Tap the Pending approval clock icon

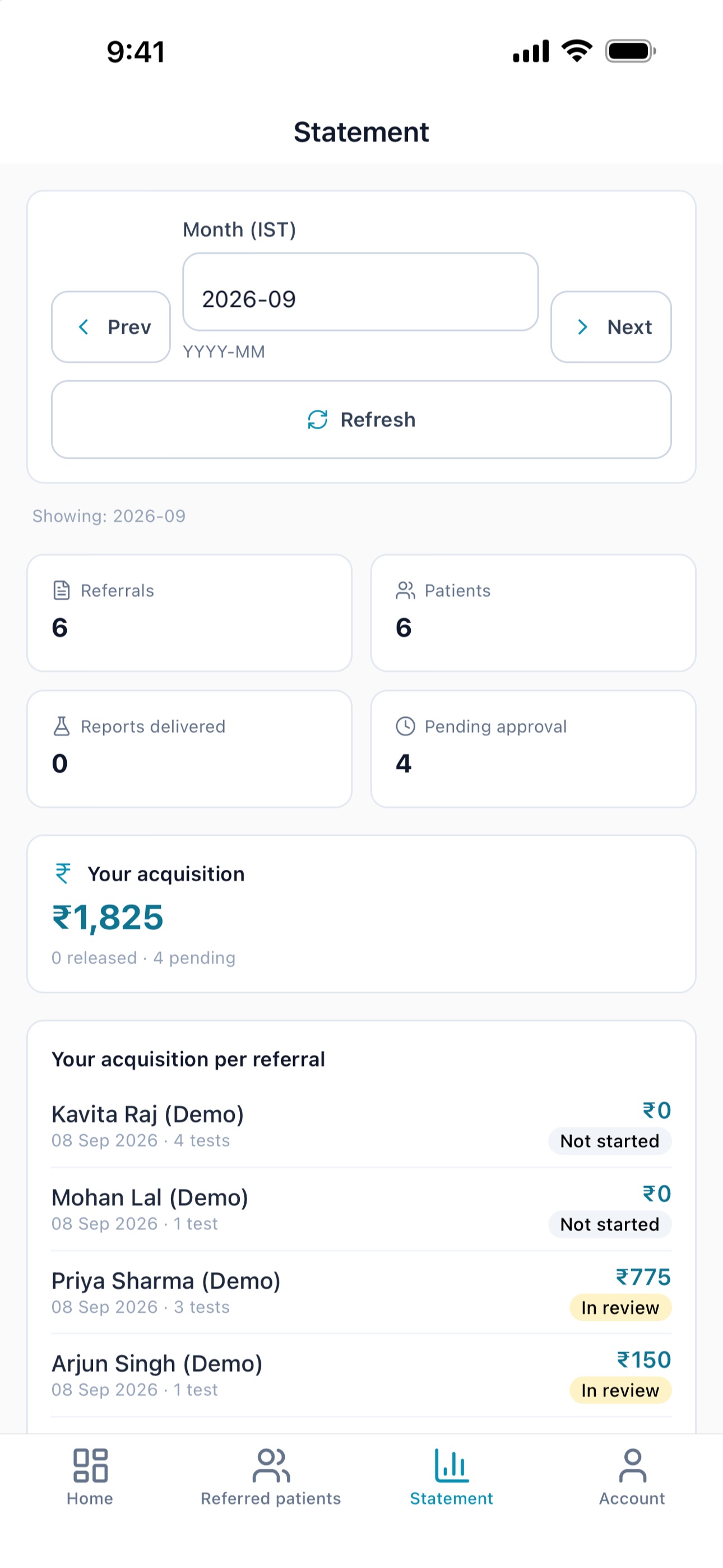(405, 726)
